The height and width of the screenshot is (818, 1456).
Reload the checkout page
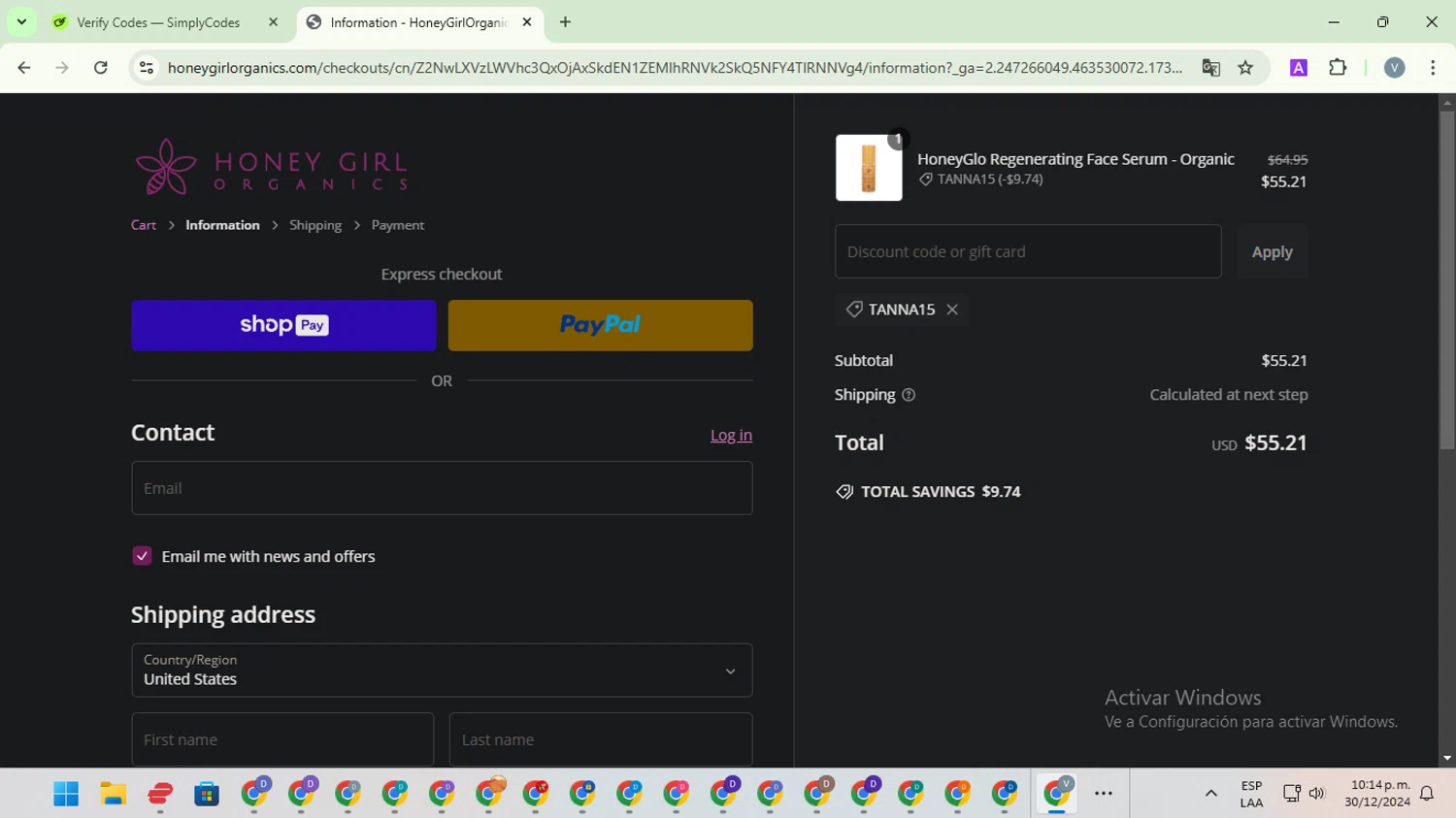click(x=101, y=68)
